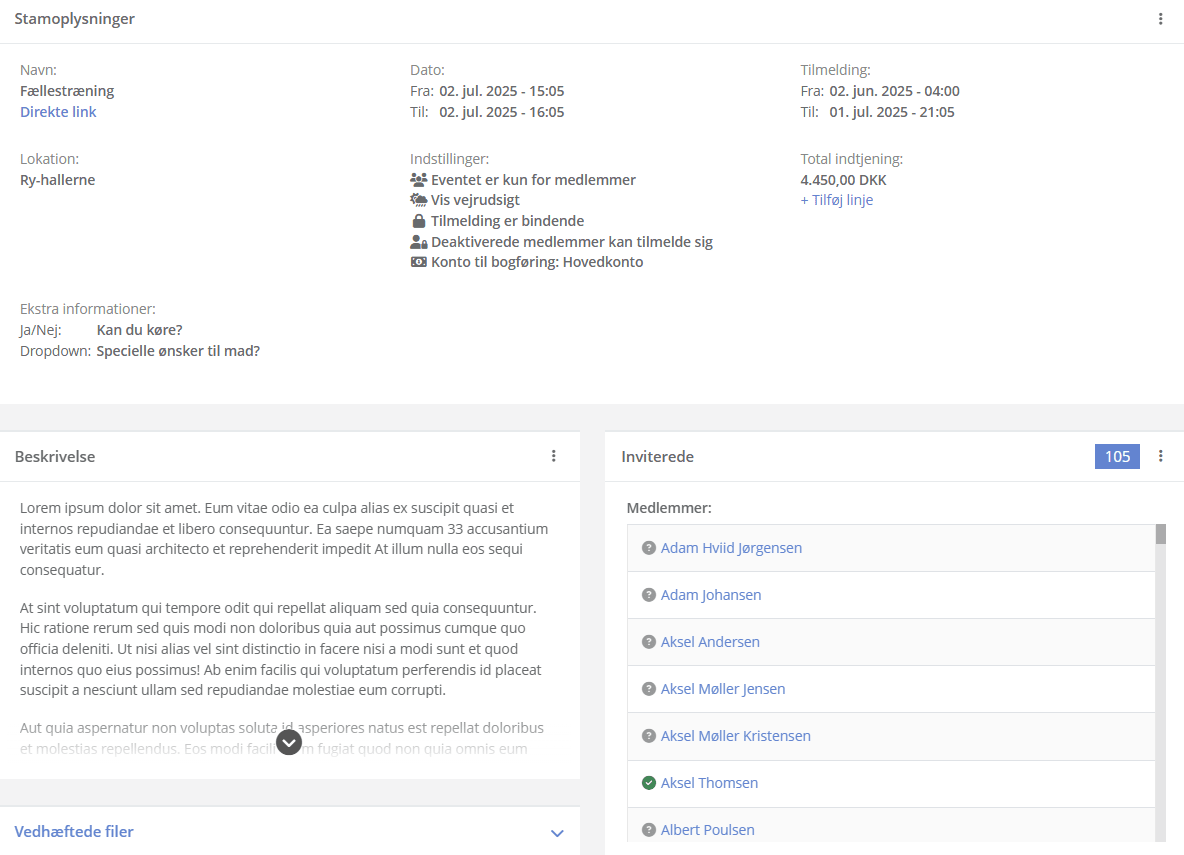Image resolution: width=1184 pixels, height=855 pixels.
Task: Click the weather forecast icon beside Vis vejrudsigt
Action: pyautogui.click(x=418, y=200)
